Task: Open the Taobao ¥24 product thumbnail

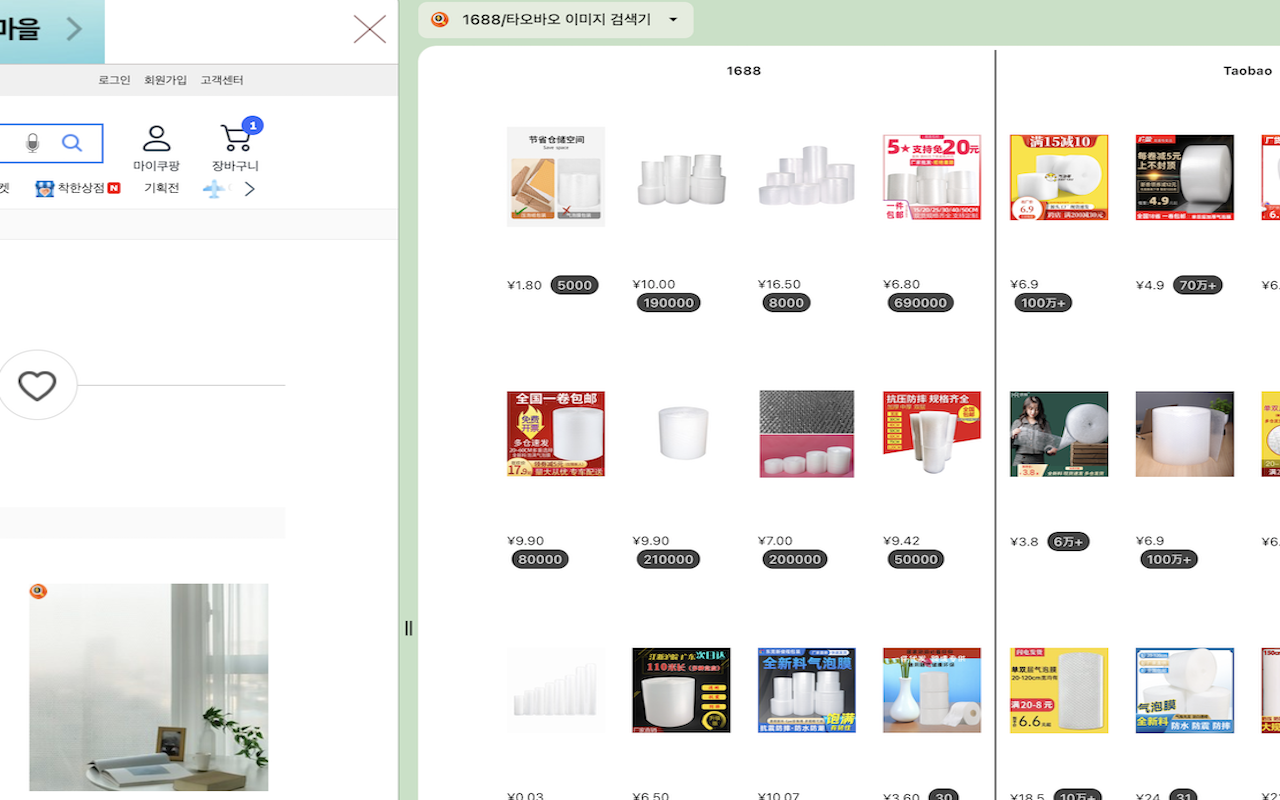Action: pyautogui.click(x=1185, y=690)
